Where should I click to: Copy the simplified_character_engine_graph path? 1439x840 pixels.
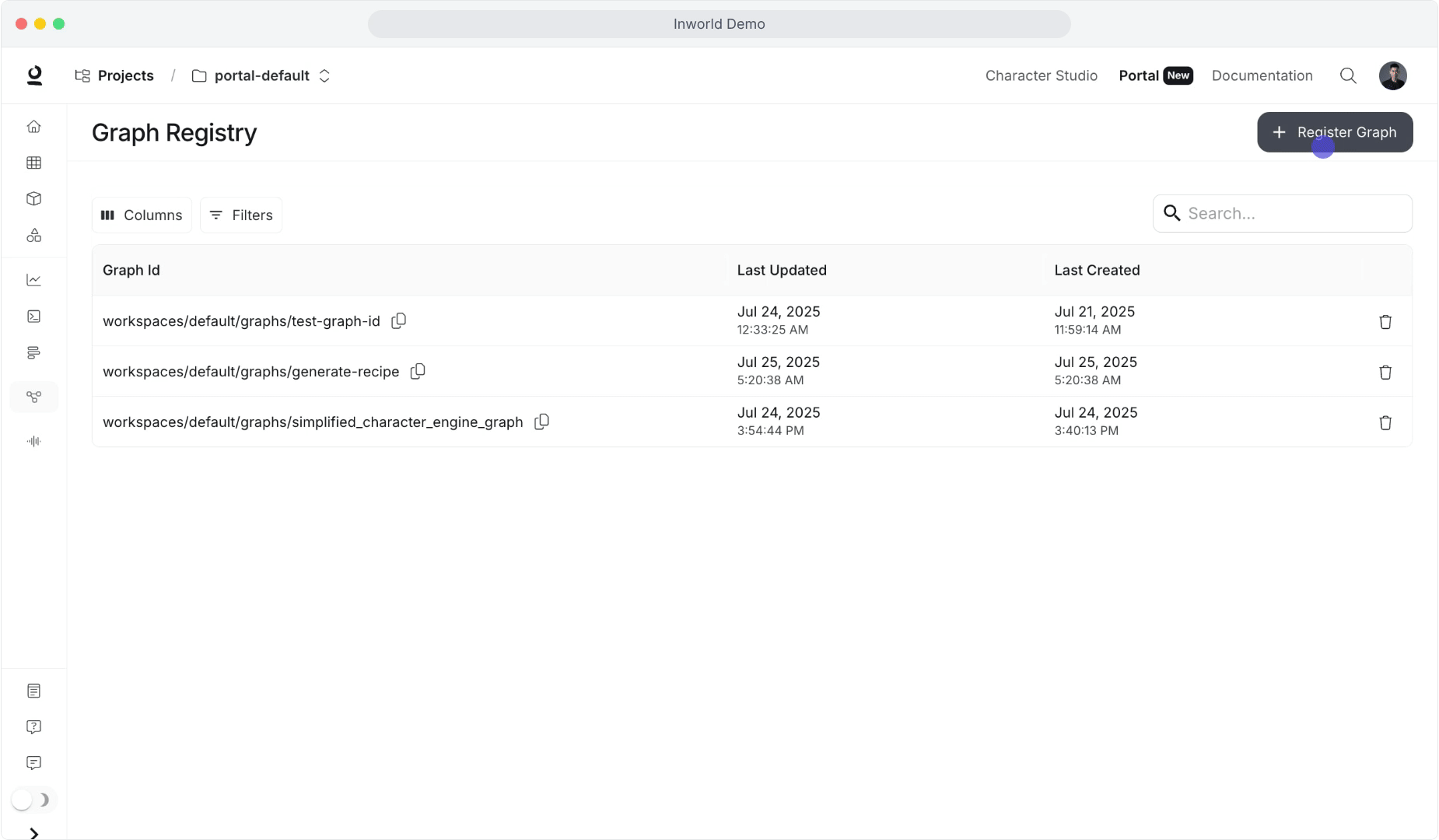point(541,422)
